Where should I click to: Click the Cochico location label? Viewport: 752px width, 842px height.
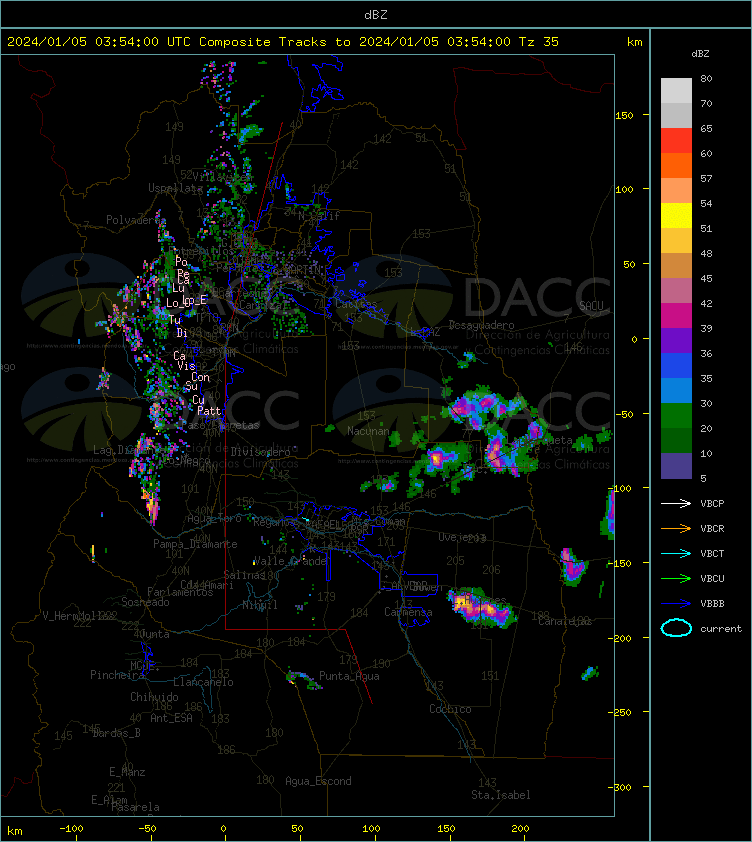[x=450, y=709]
